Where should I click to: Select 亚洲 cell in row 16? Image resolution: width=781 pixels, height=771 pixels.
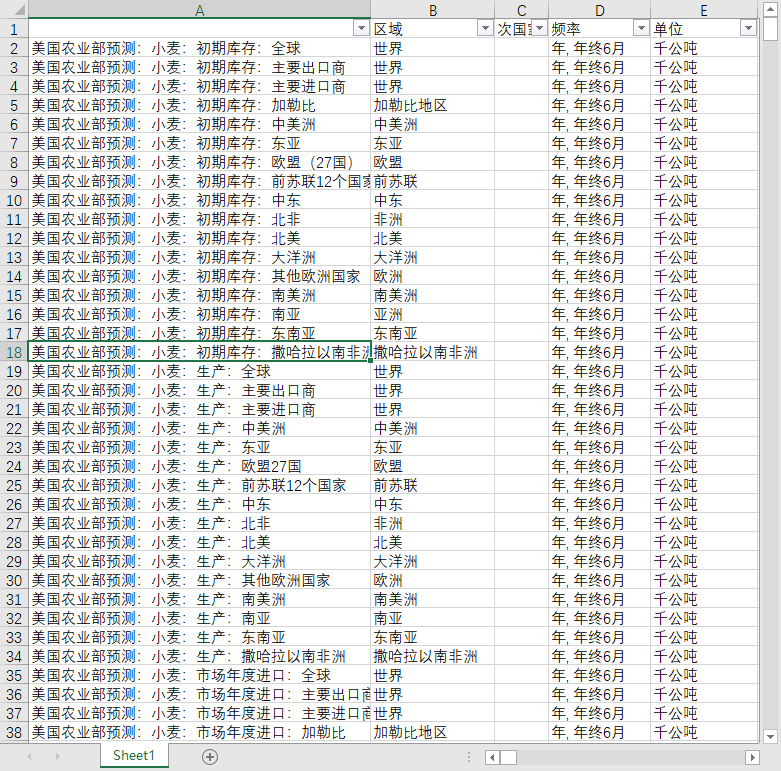(433, 314)
